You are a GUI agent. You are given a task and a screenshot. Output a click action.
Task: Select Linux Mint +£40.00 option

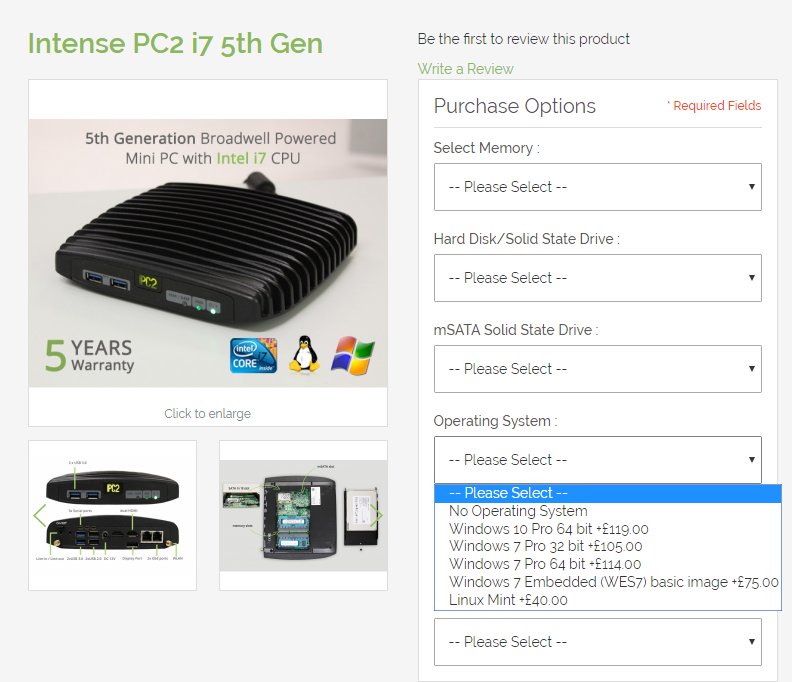tap(508, 600)
